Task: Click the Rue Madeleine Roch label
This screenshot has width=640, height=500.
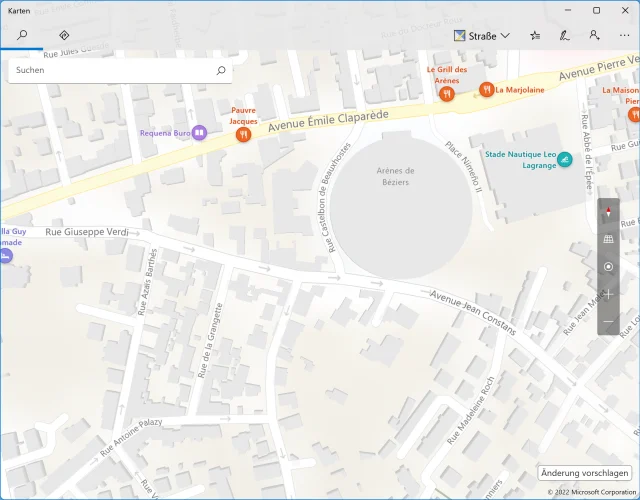Action: click(471, 411)
